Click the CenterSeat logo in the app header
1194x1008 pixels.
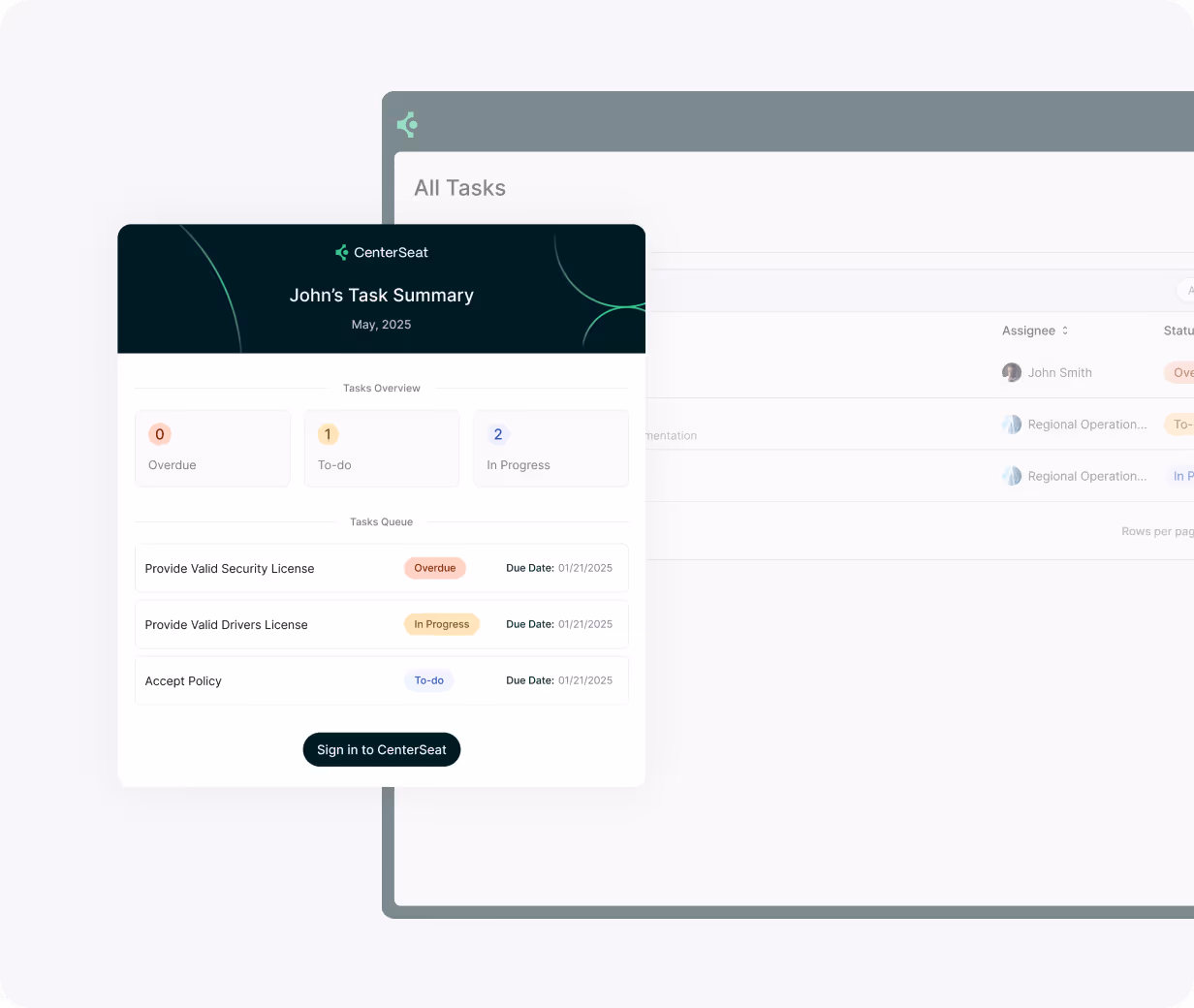coord(407,124)
